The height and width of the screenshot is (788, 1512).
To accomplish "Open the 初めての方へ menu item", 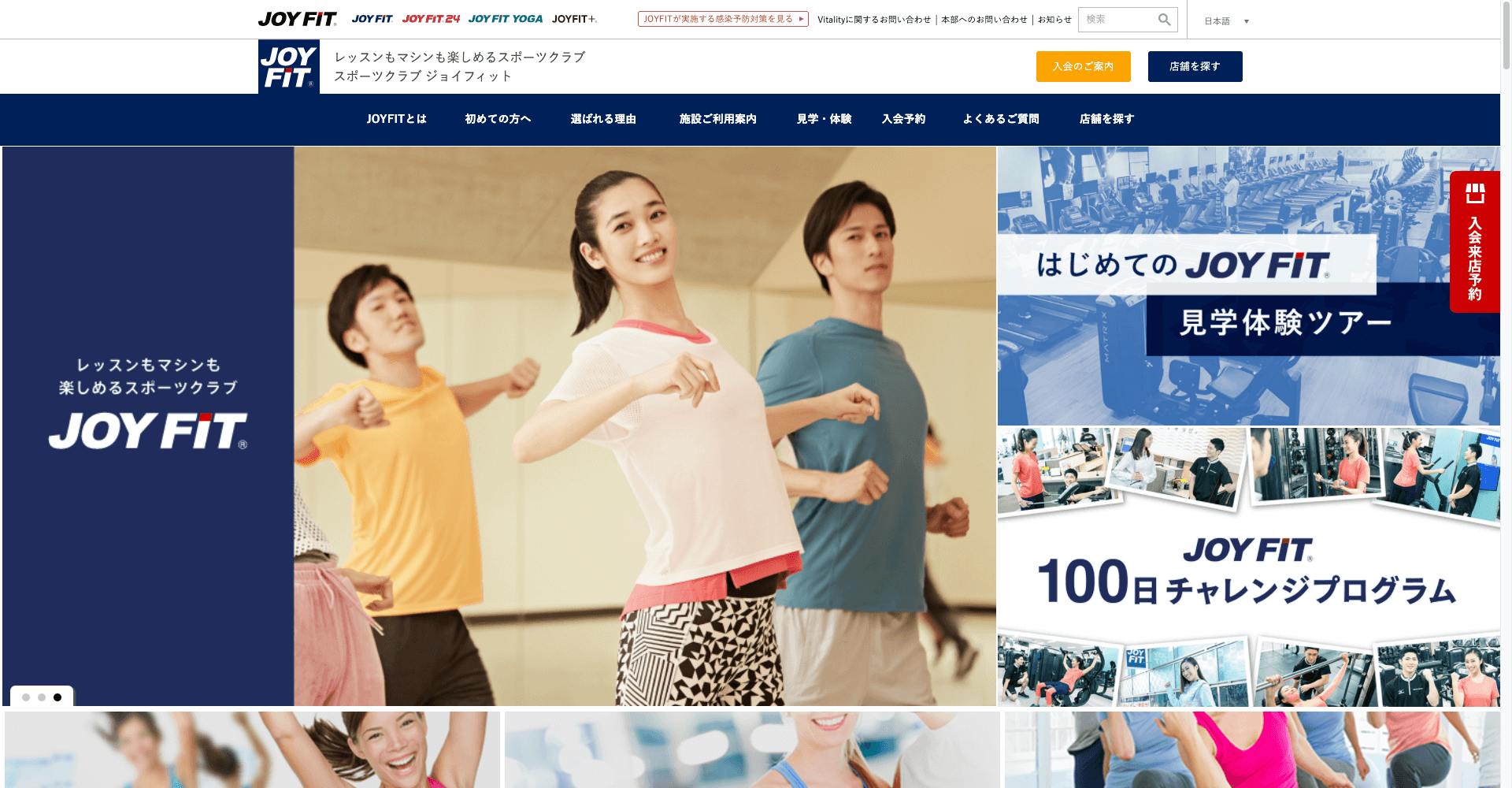I will point(498,119).
